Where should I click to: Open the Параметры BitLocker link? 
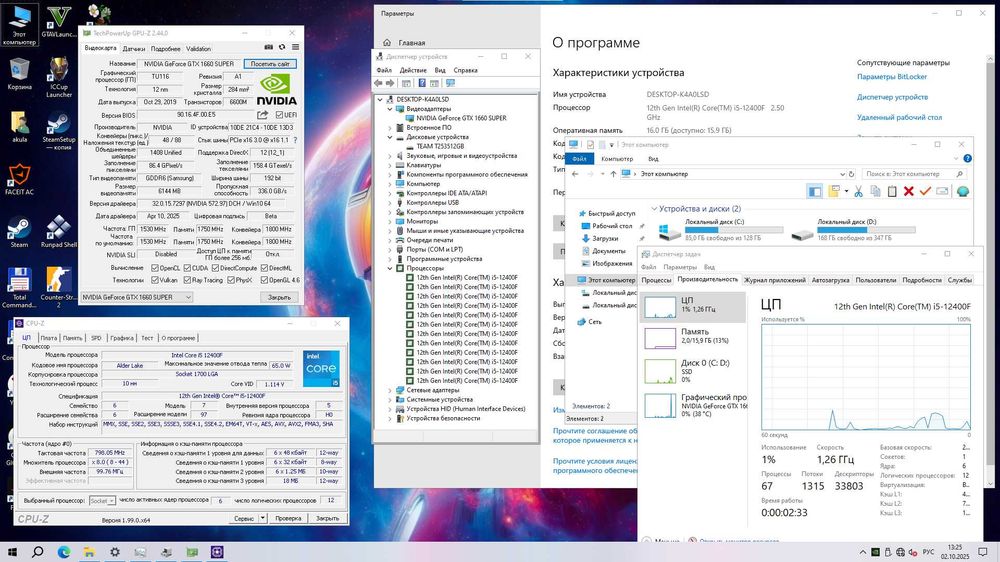892,77
